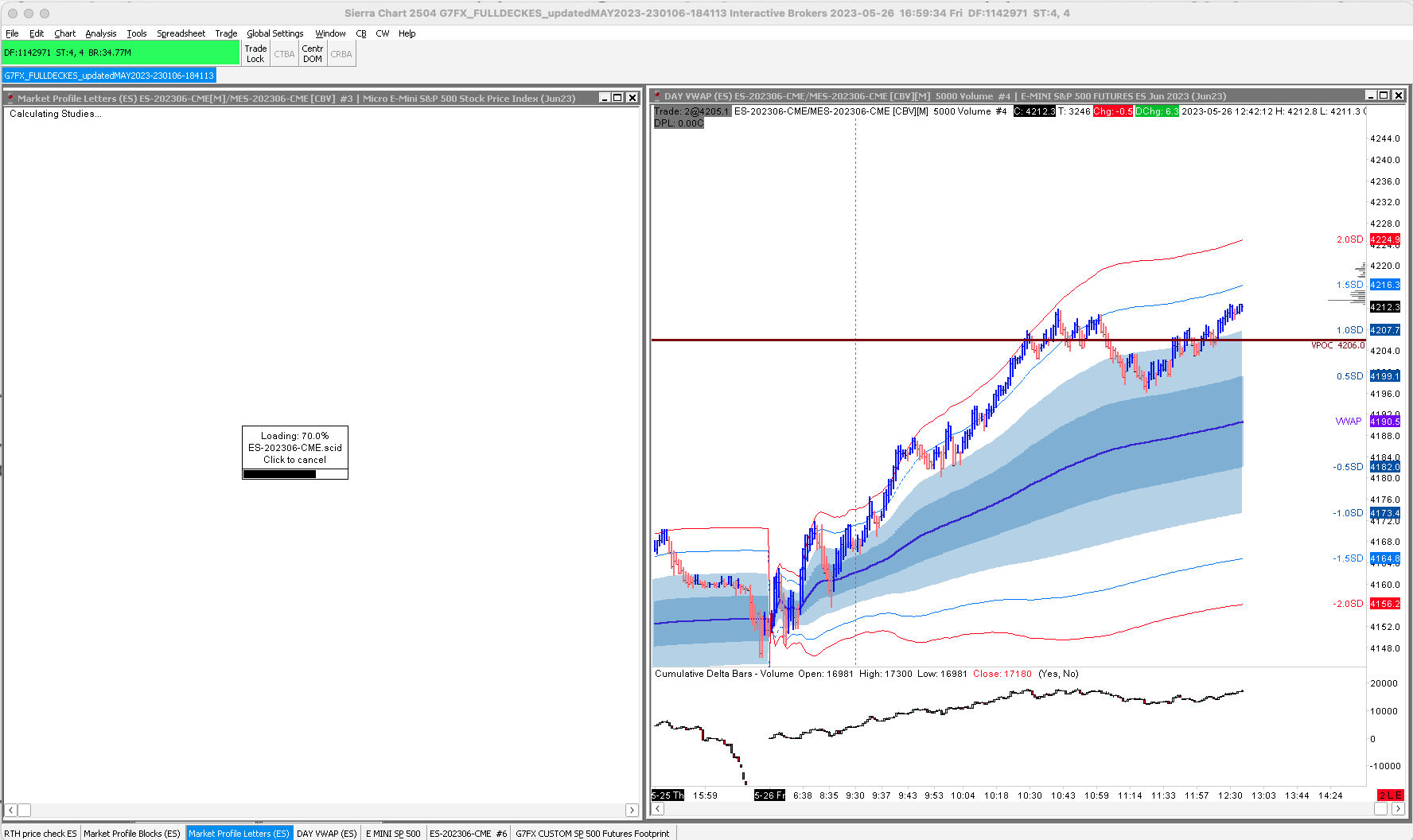Screen dimensions: 1413x840
Task: Select the G7FX_FULLDECKES chartbook tab
Action: coord(109,76)
